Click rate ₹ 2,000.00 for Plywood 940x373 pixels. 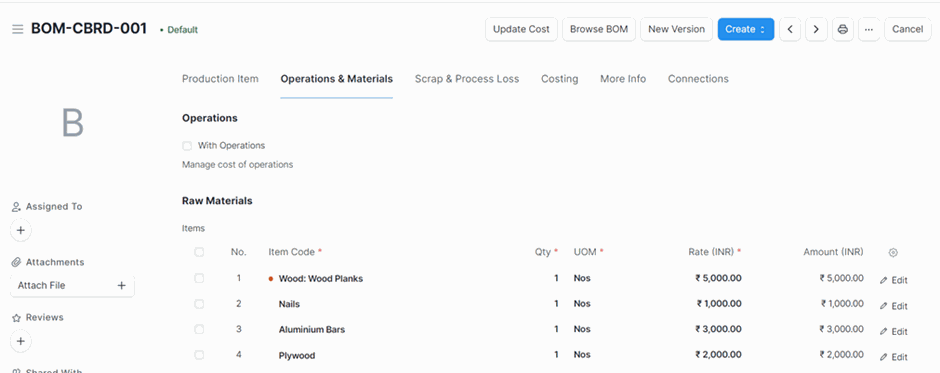point(718,355)
